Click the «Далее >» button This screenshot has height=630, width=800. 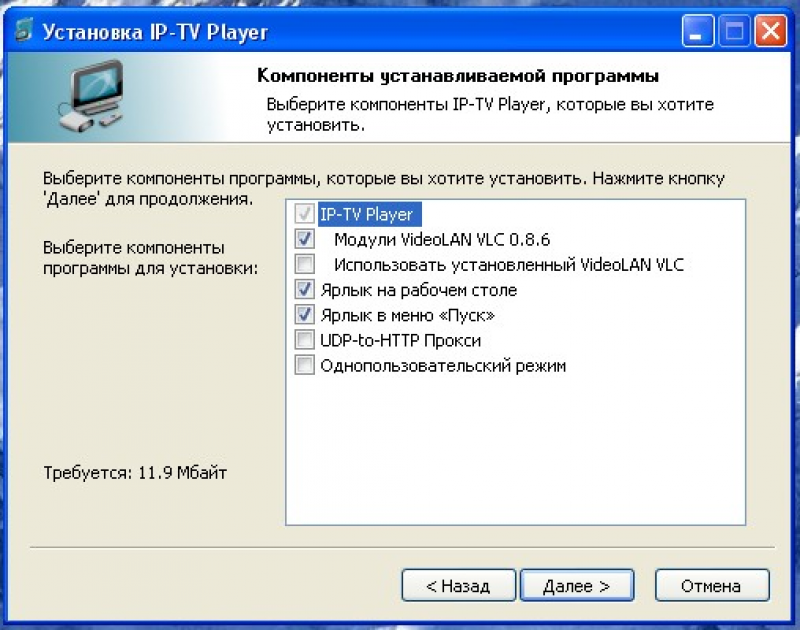[x=577, y=586]
